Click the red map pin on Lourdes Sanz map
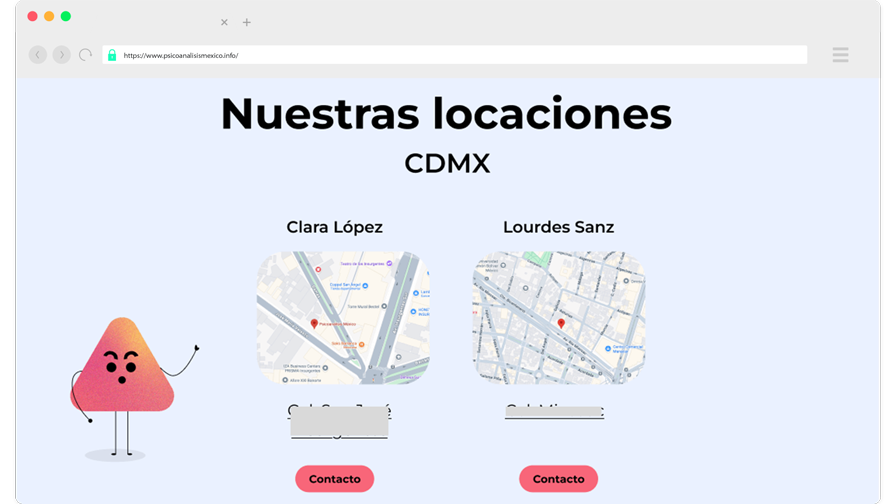This screenshot has width=896, height=504. (561, 323)
